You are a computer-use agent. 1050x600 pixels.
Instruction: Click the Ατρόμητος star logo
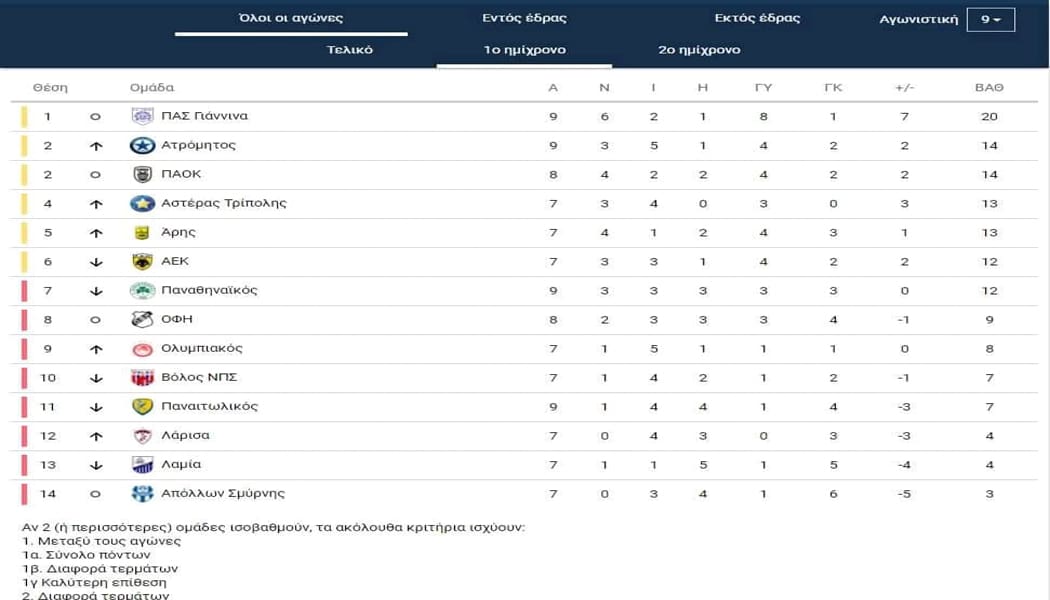click(142, 145)
